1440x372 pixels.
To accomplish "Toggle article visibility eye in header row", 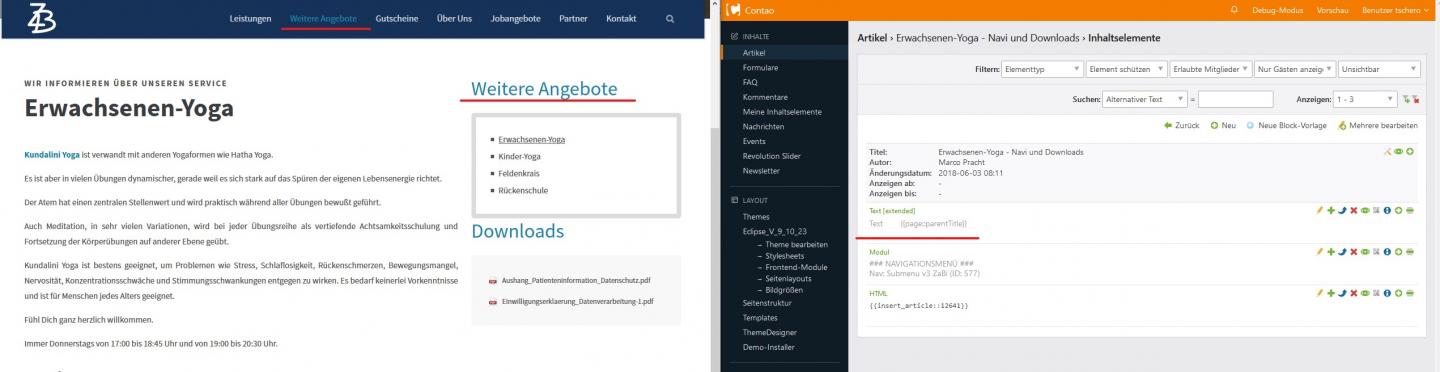I will [1399, 151].
